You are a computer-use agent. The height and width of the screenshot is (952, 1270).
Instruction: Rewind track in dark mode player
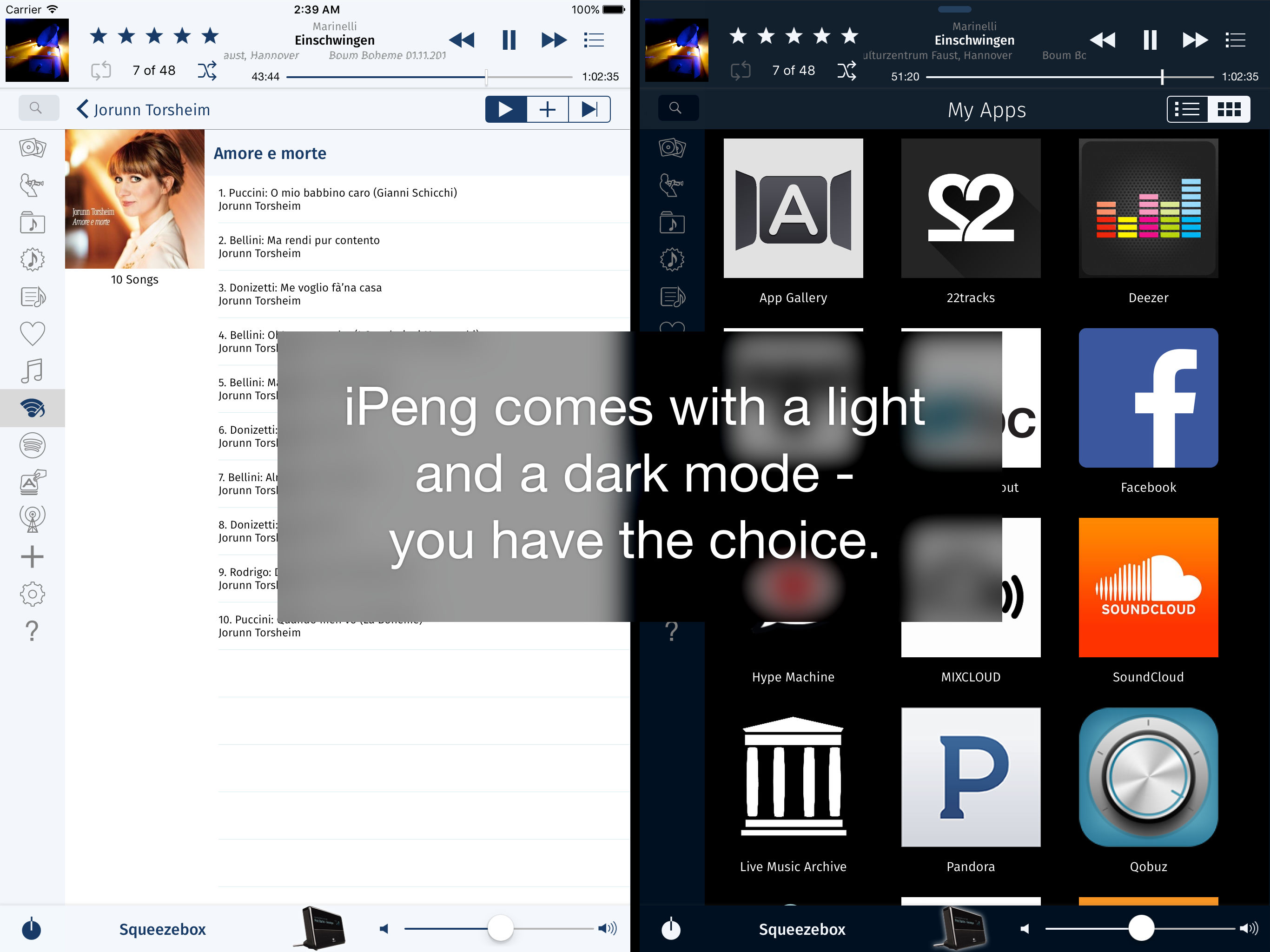(x=1102, y=40)
